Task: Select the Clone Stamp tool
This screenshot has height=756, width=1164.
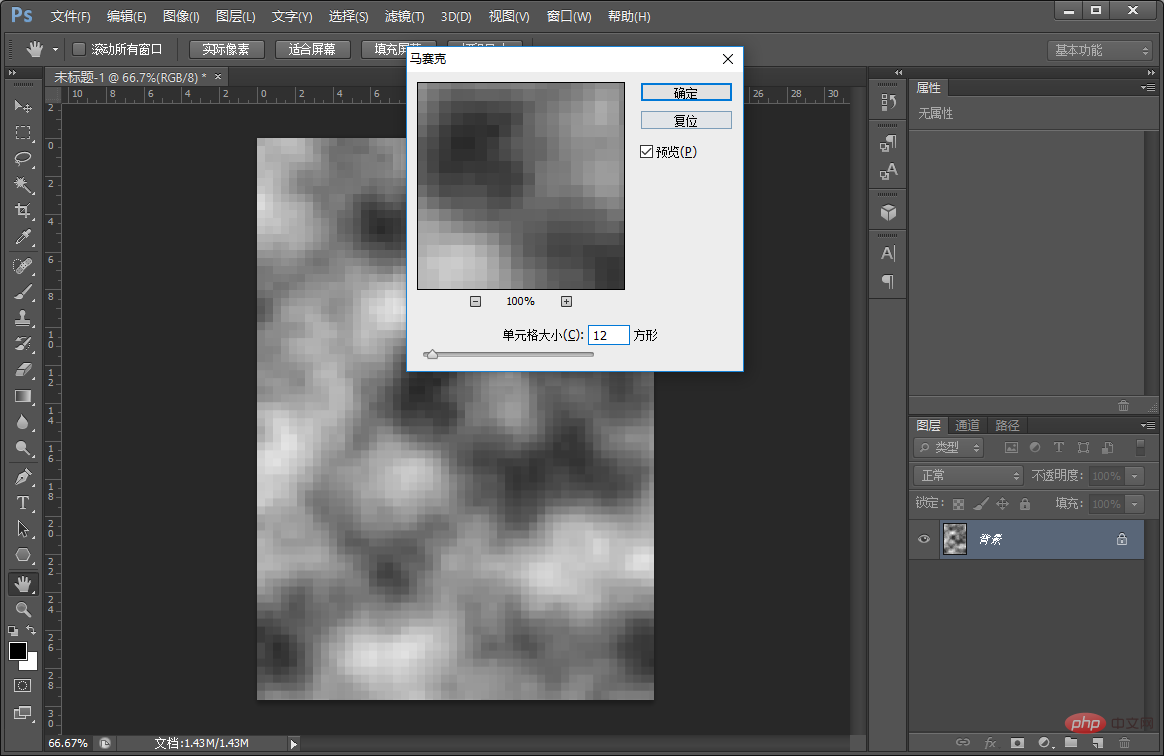Action: (x=23, y=318)
